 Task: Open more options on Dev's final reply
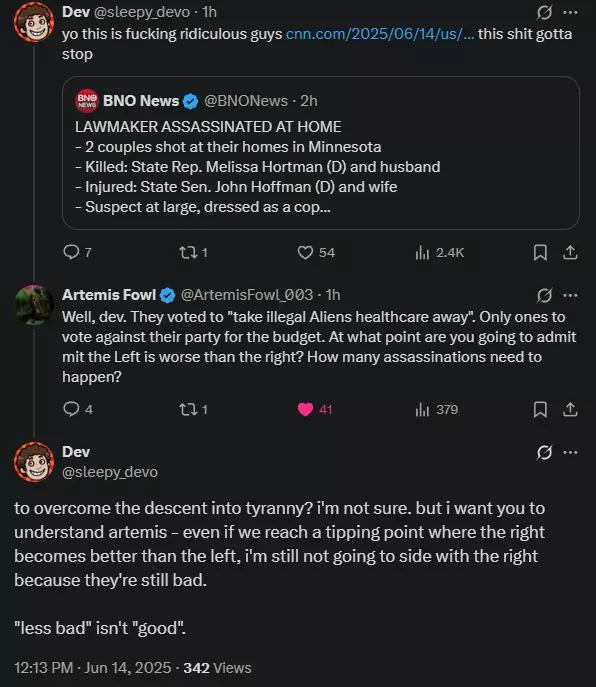(570, 452)
